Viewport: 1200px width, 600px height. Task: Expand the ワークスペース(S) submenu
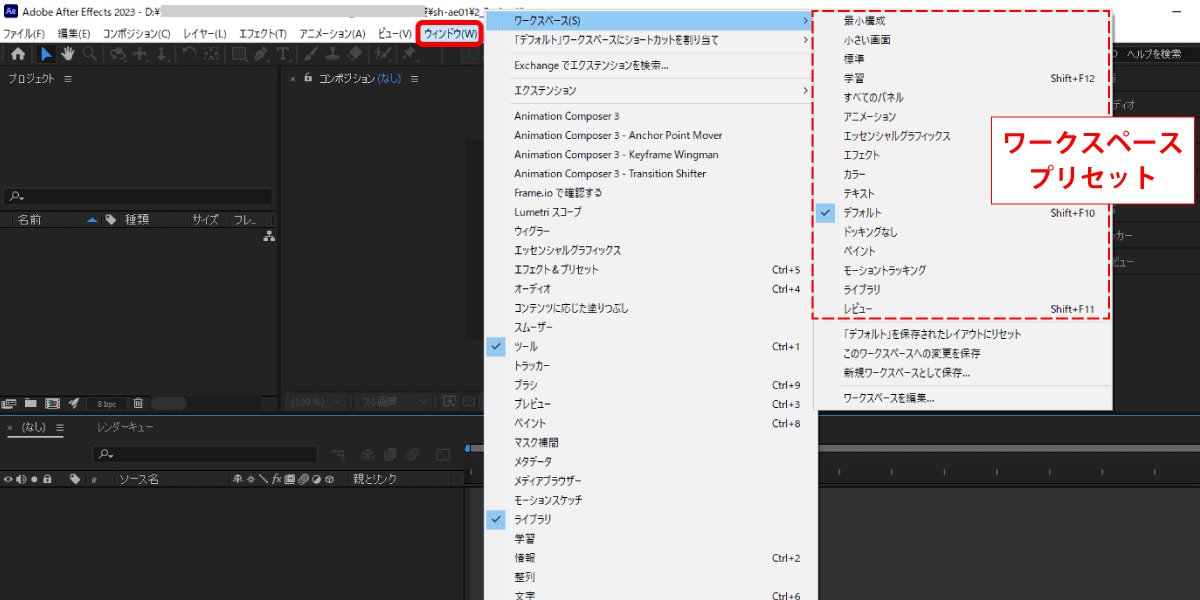650,20
